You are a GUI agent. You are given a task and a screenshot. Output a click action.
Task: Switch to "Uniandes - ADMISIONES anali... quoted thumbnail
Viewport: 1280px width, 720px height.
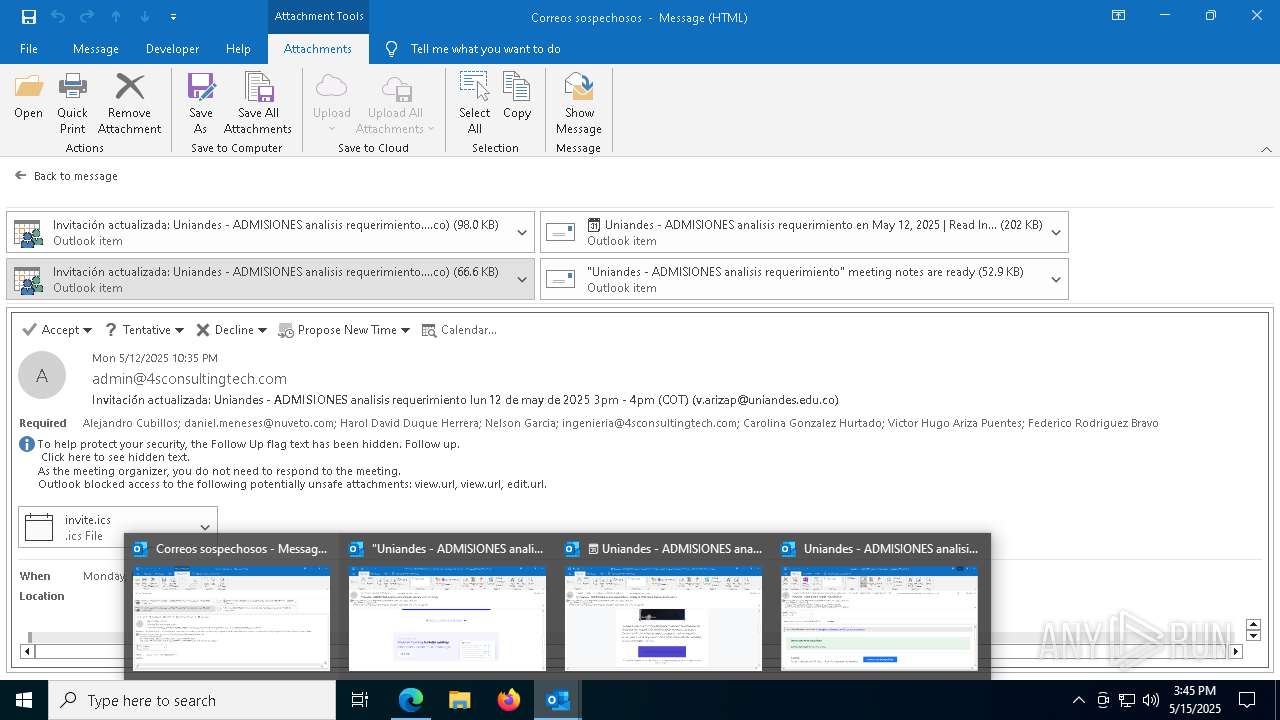point(447,606)
